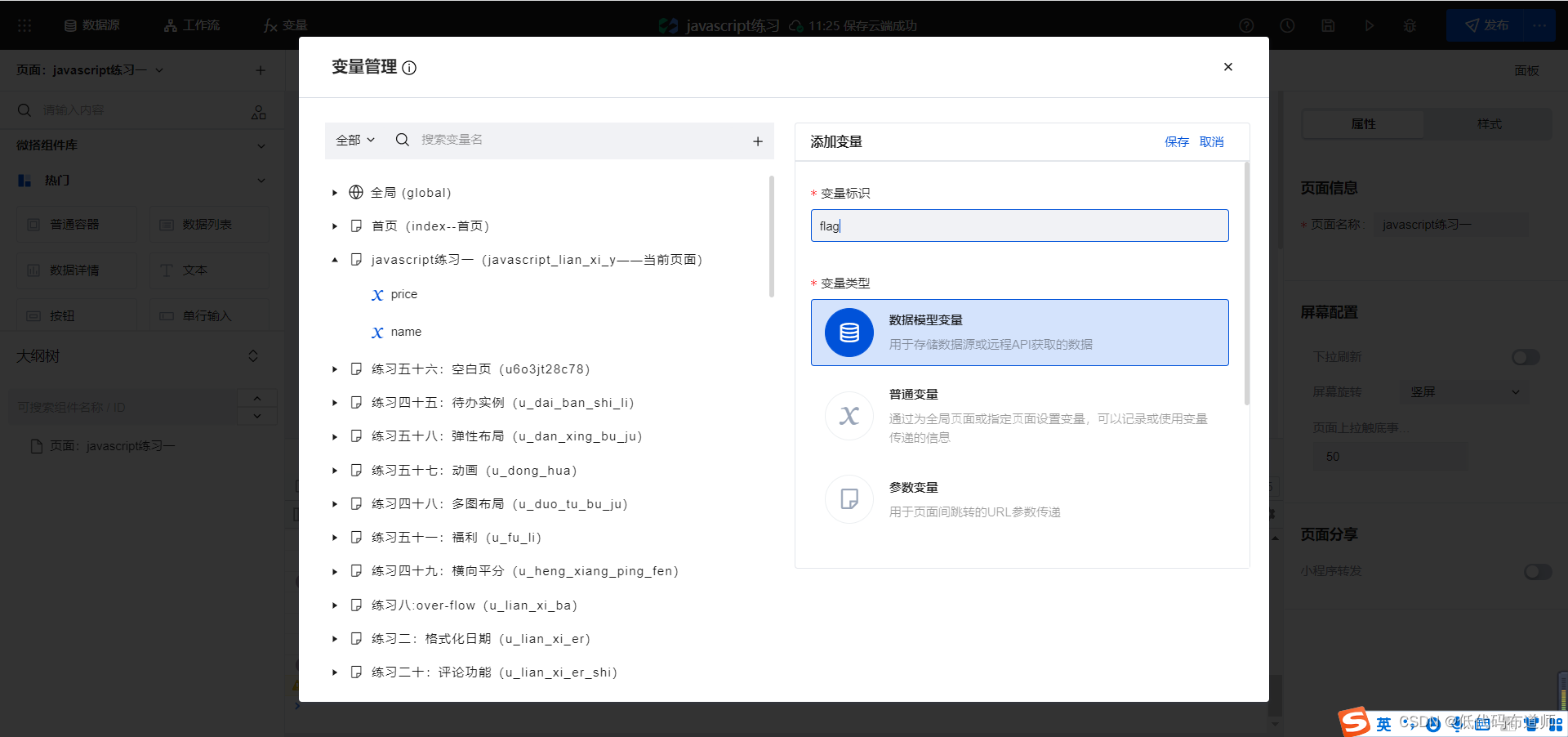Click the x icon of 普通变量

(849, 416)
